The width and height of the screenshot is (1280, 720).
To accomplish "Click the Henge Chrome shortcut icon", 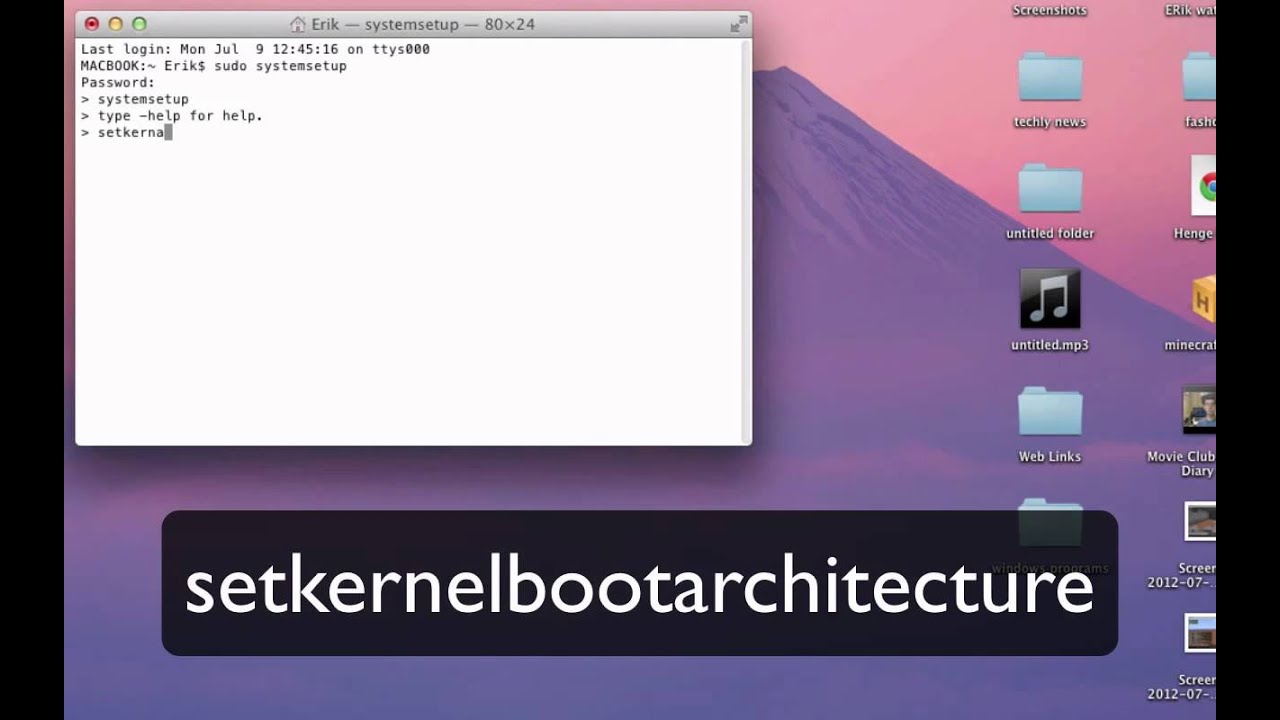I will [x=1203, y=186].
